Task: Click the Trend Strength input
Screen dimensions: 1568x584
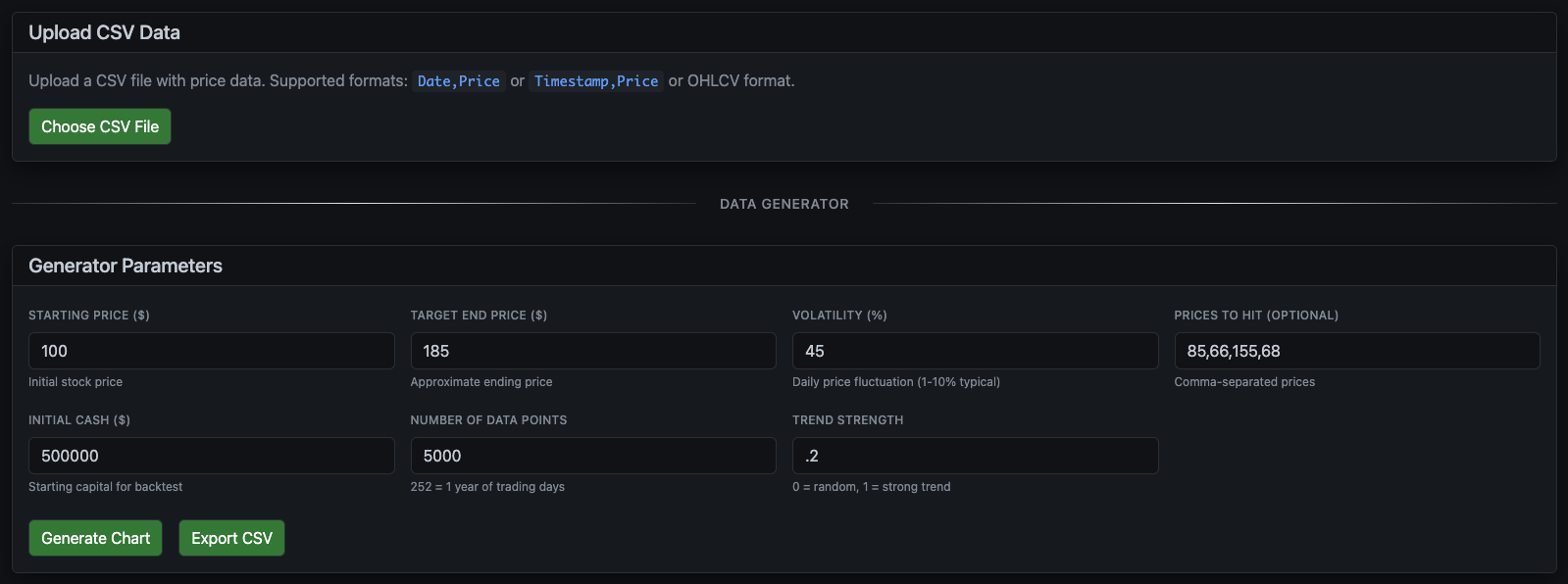Action: click(974, 455)
